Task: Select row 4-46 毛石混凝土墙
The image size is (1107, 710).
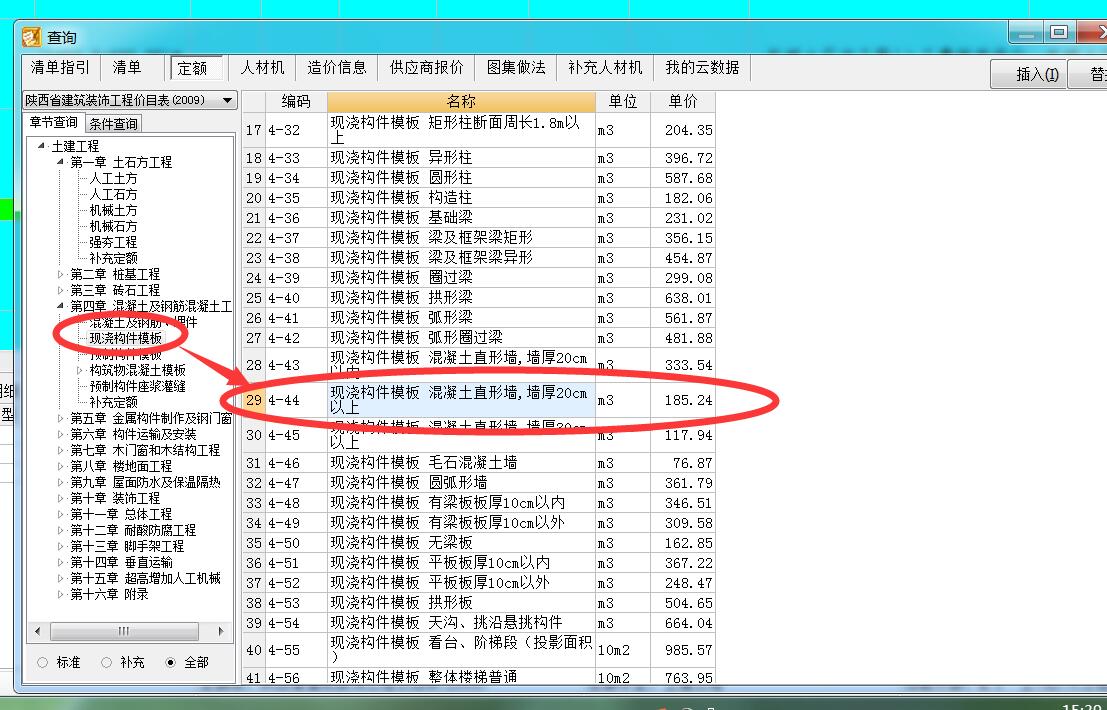Action: tap(479, 462)
